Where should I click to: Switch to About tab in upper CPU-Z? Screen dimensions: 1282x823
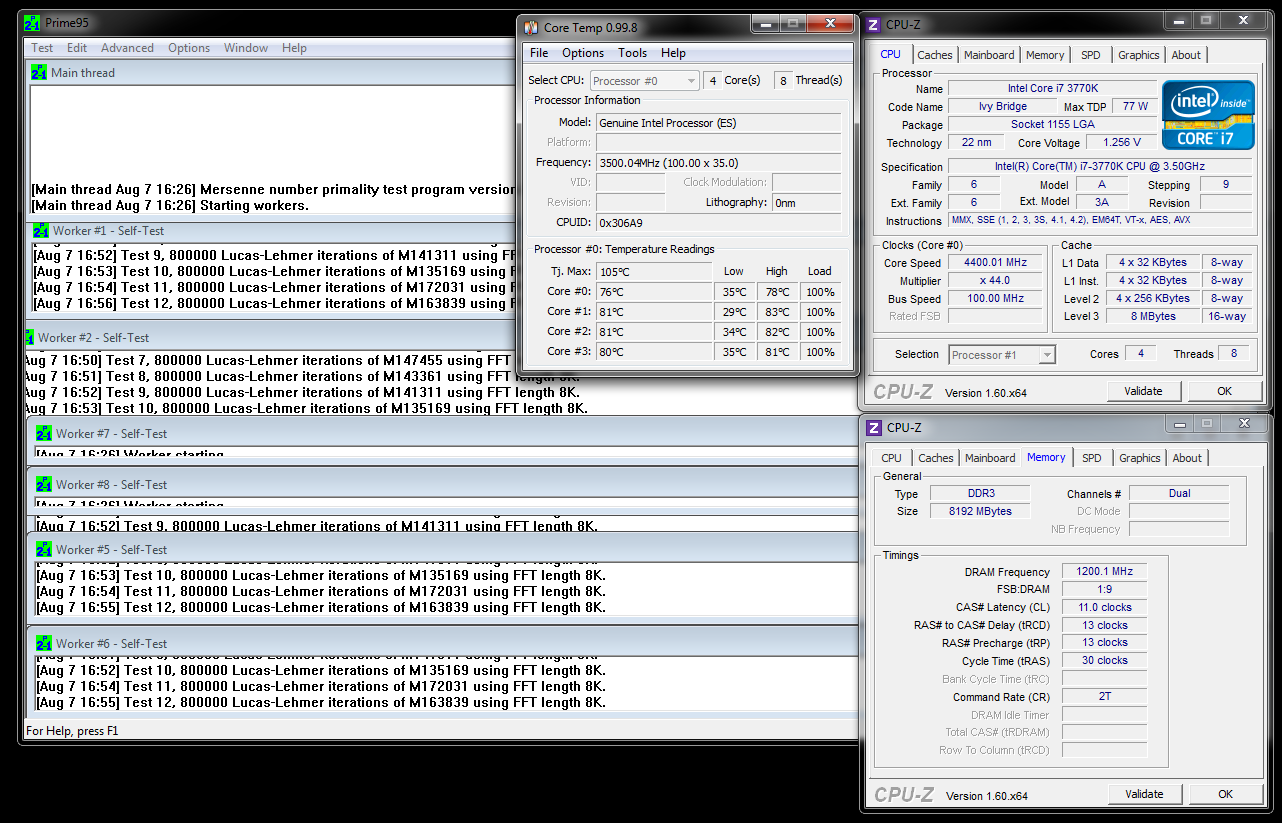tap(1186, 55)
